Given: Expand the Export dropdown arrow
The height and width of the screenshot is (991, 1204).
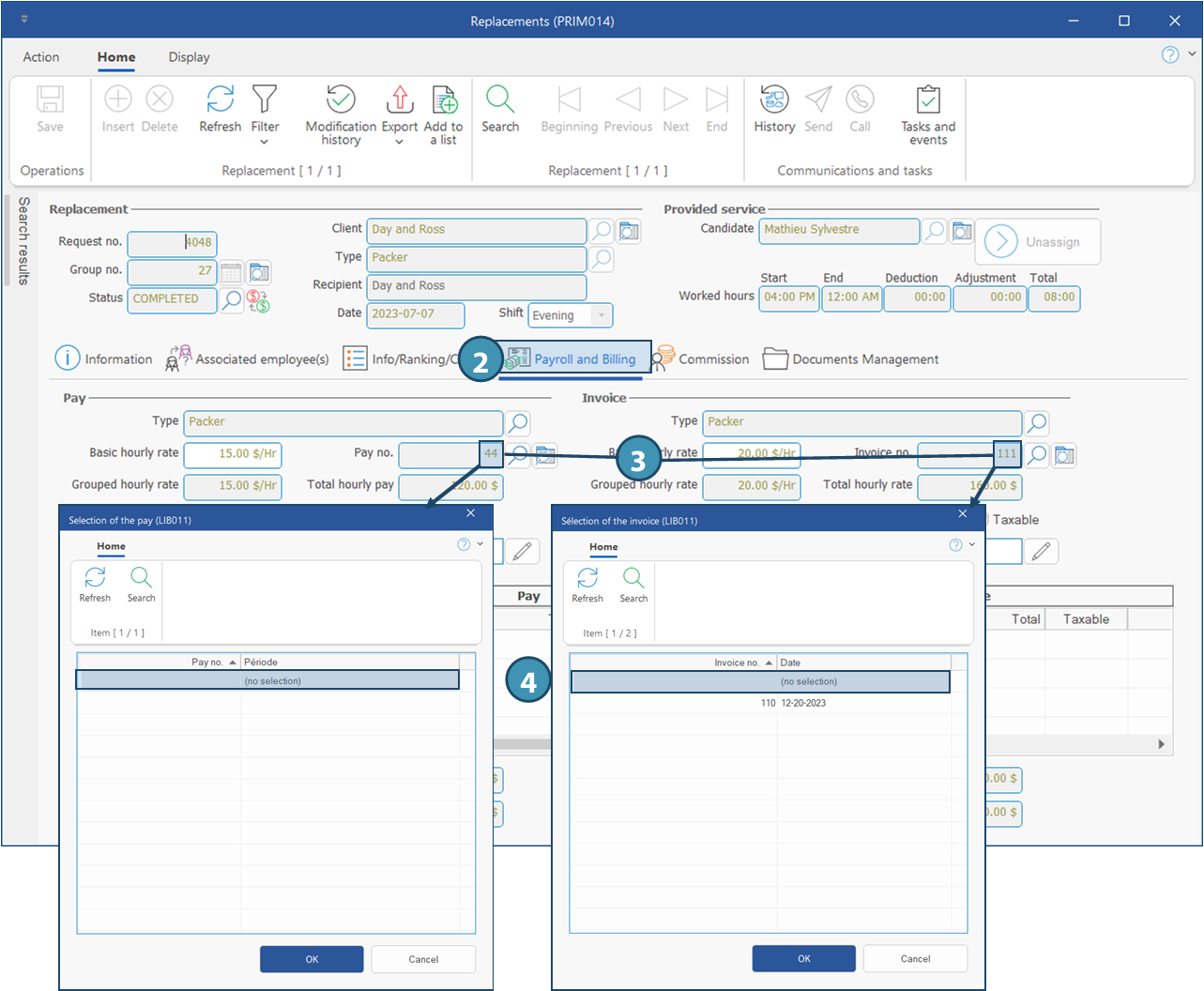Looking at the screenshot, I should click(399, 143).
